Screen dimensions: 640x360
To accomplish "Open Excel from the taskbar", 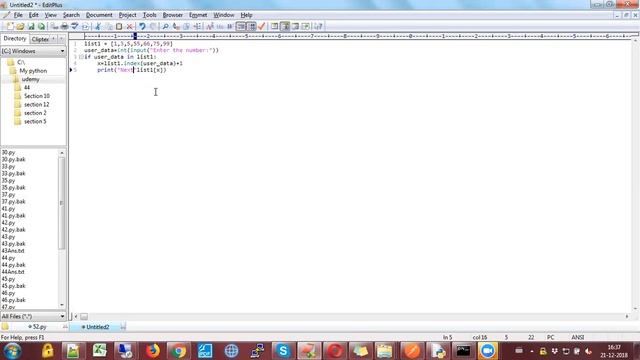I will point(99,351).
